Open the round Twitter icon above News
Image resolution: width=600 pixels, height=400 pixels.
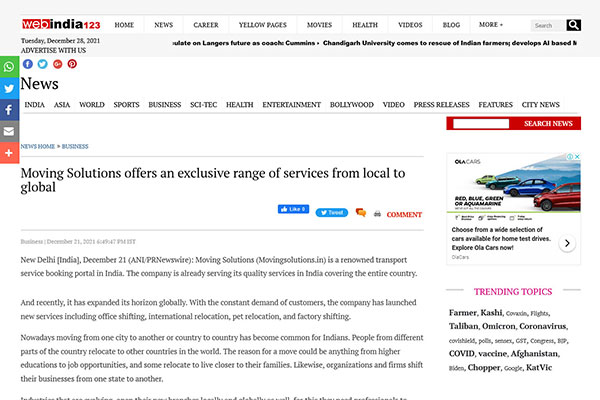42,64
